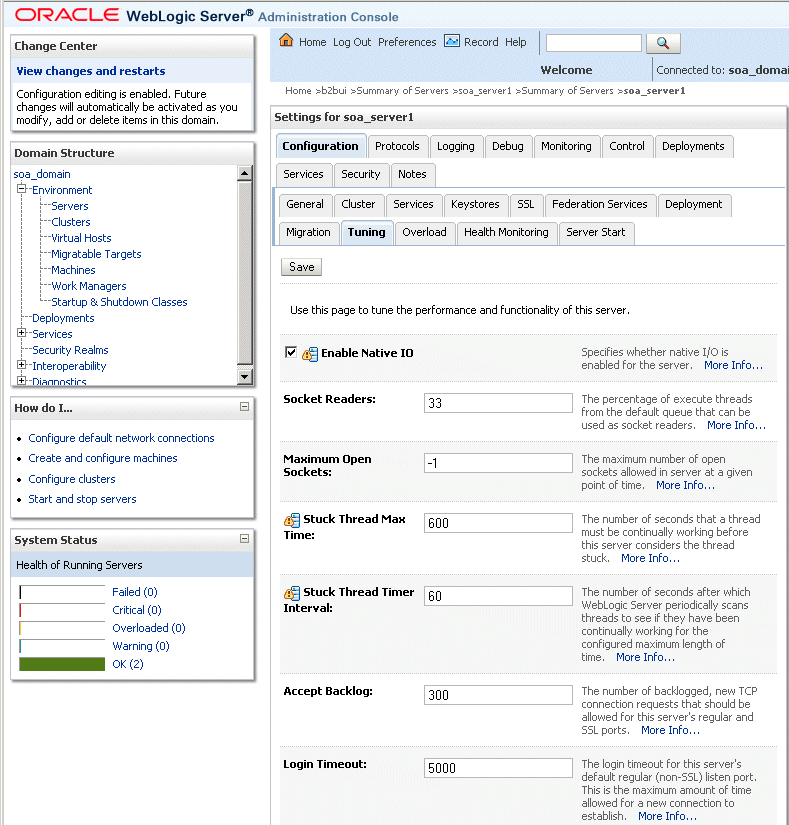This screenshot has height=825, width=789.
Task: Open Work Managers tree item
Action: [88, 286]
